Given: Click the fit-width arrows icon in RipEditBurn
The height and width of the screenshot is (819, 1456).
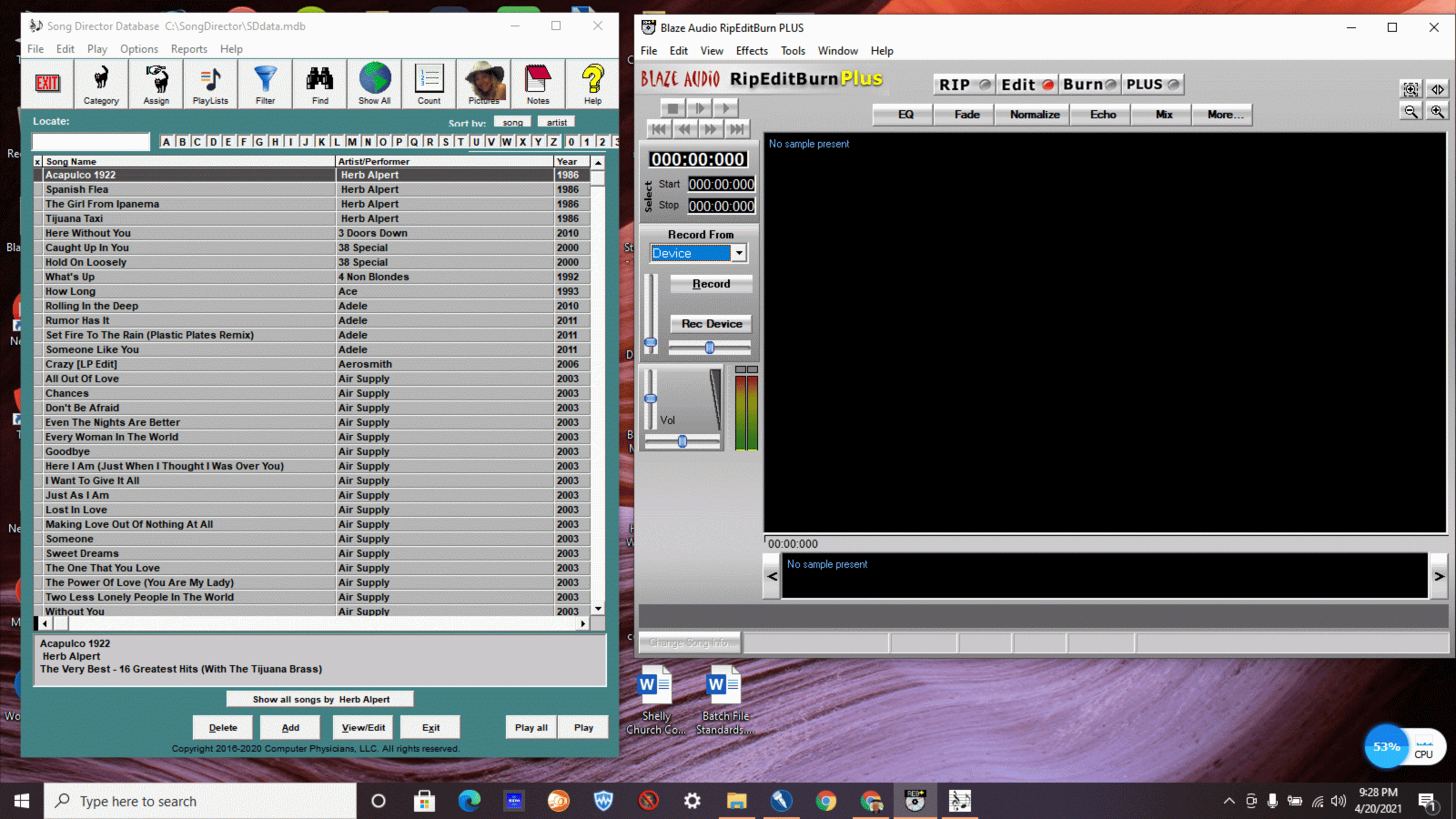Looking at the screenshot, I should click(1438, 89).
